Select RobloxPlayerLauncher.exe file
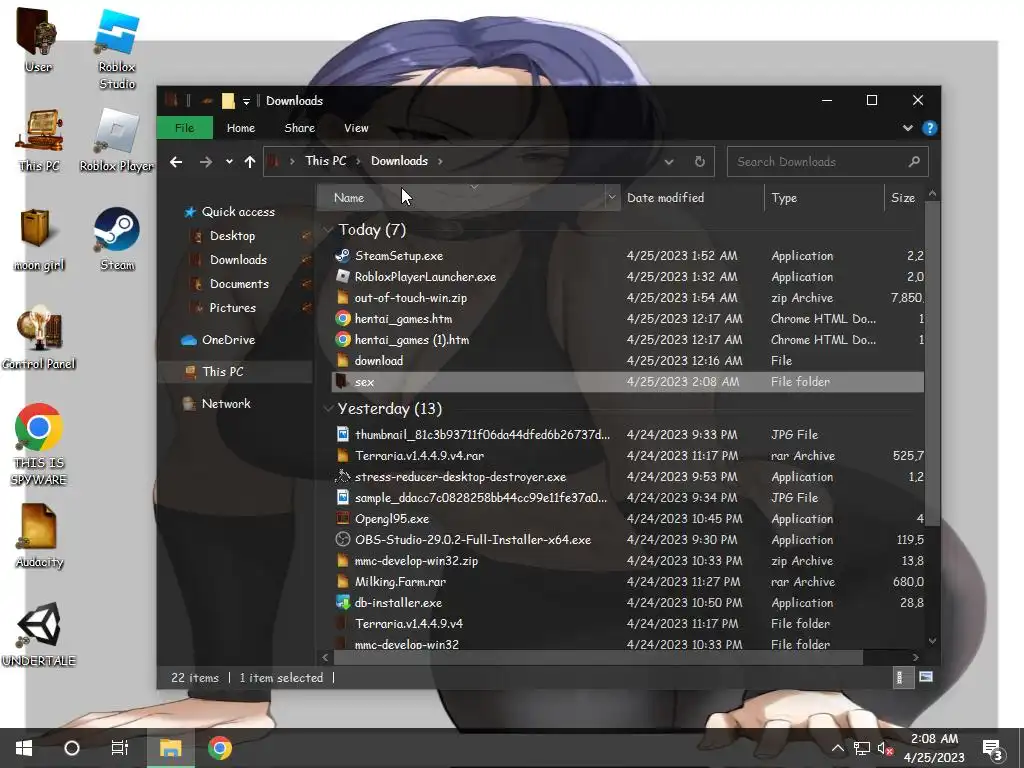The width and height of the screenshot is (1024, 768). [425, 277]
